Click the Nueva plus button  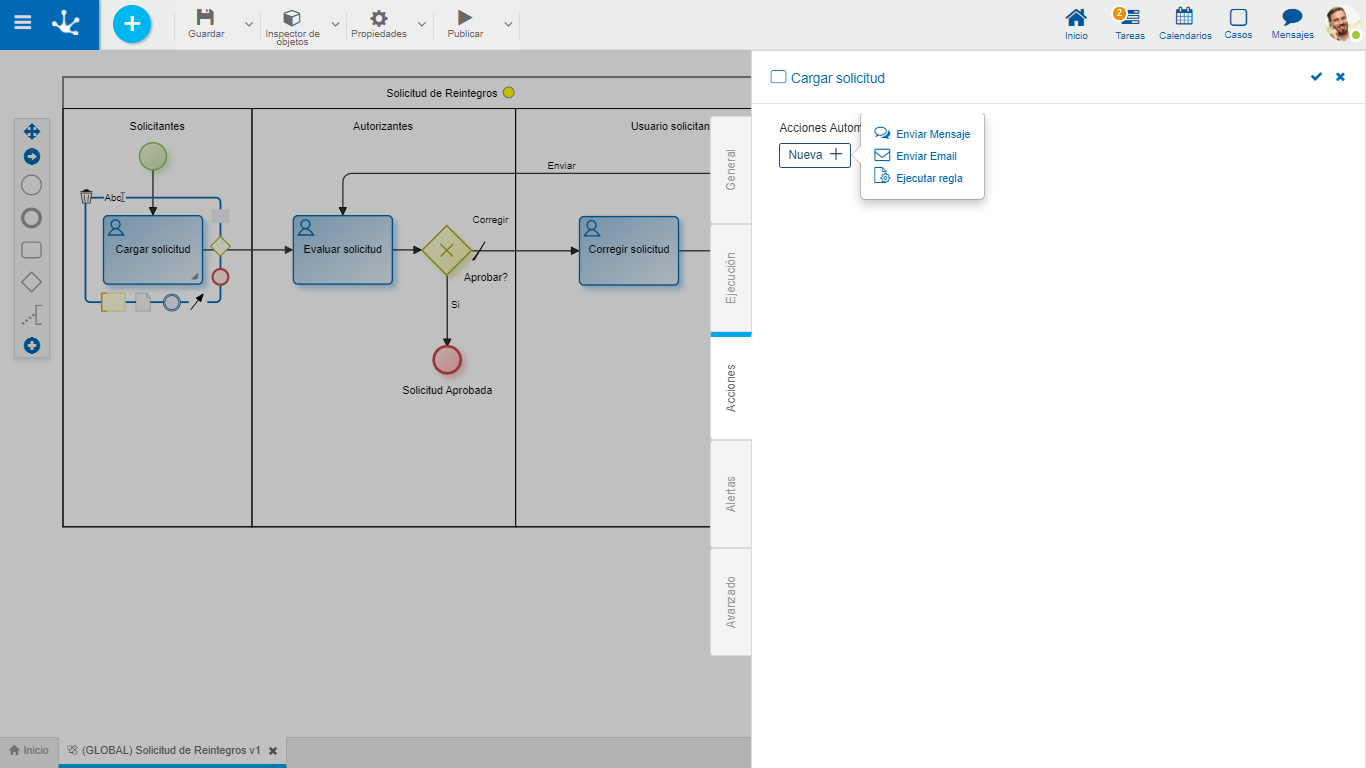coord(815,155)
